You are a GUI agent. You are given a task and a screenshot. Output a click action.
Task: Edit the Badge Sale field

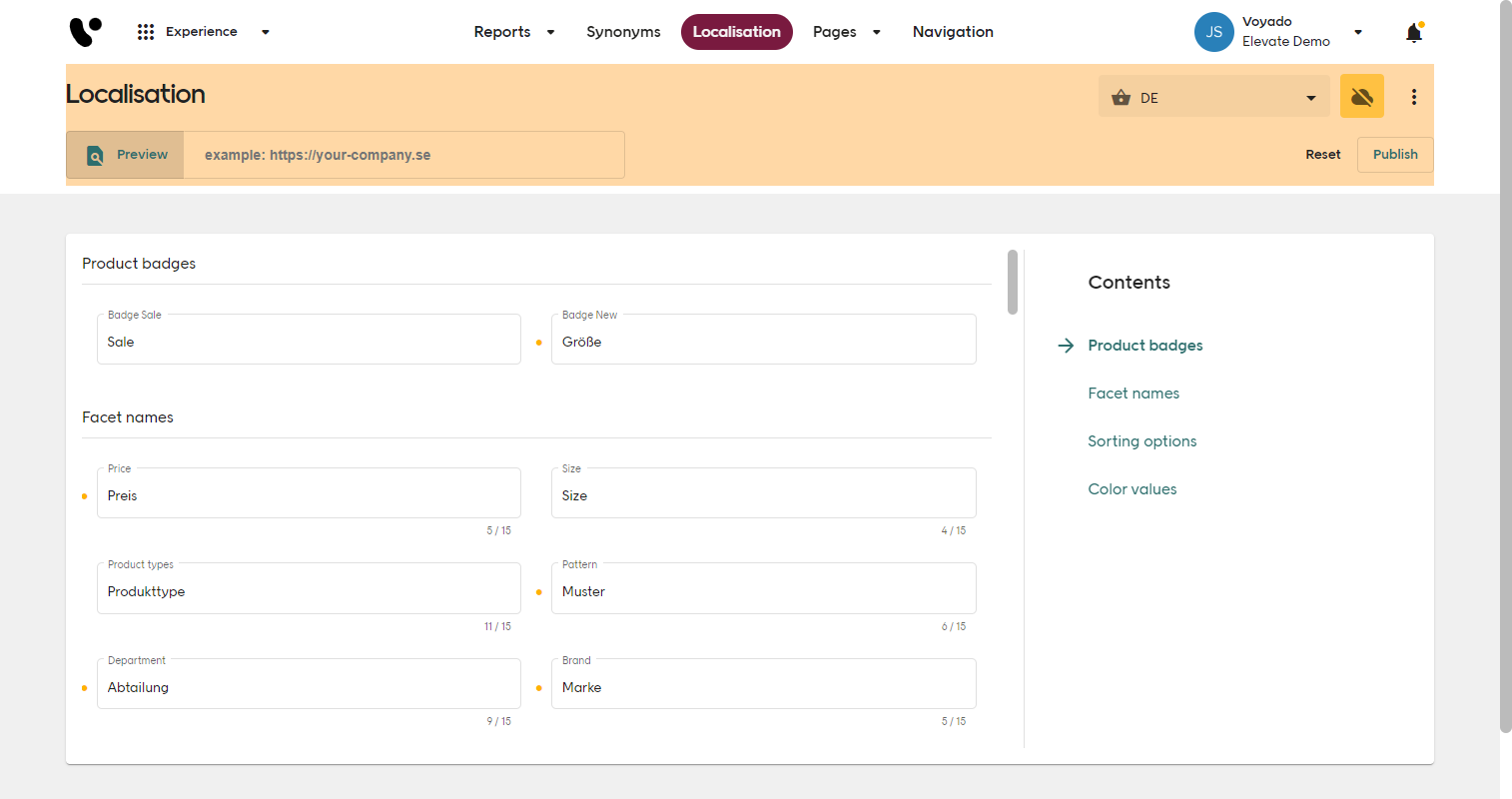[309, 340]
